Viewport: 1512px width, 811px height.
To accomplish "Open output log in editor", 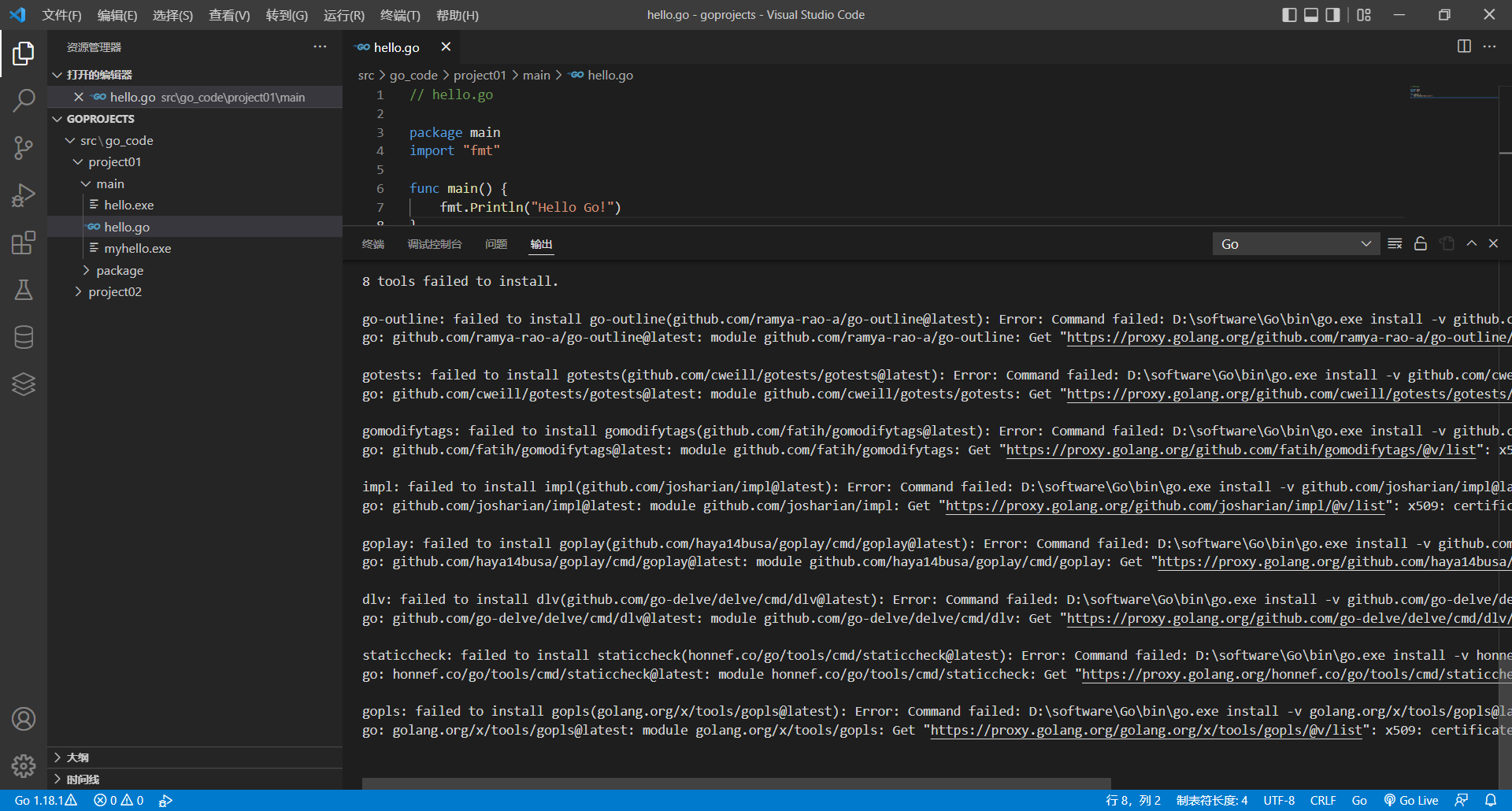I will 1447,244.
